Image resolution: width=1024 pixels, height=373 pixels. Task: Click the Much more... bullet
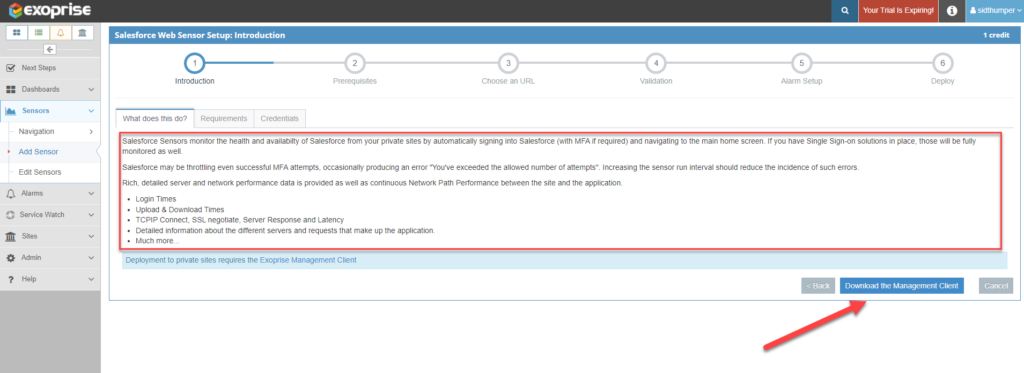pos(157,241)
